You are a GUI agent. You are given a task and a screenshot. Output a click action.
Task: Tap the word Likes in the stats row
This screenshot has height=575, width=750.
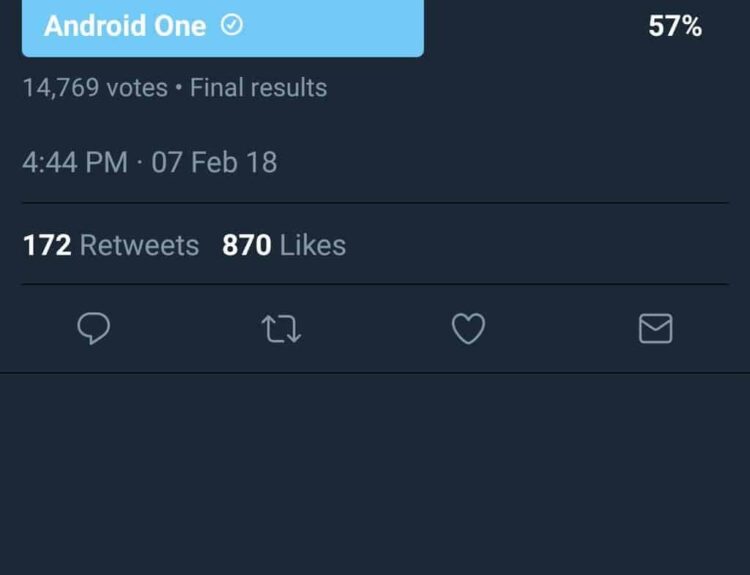(313, 245)
